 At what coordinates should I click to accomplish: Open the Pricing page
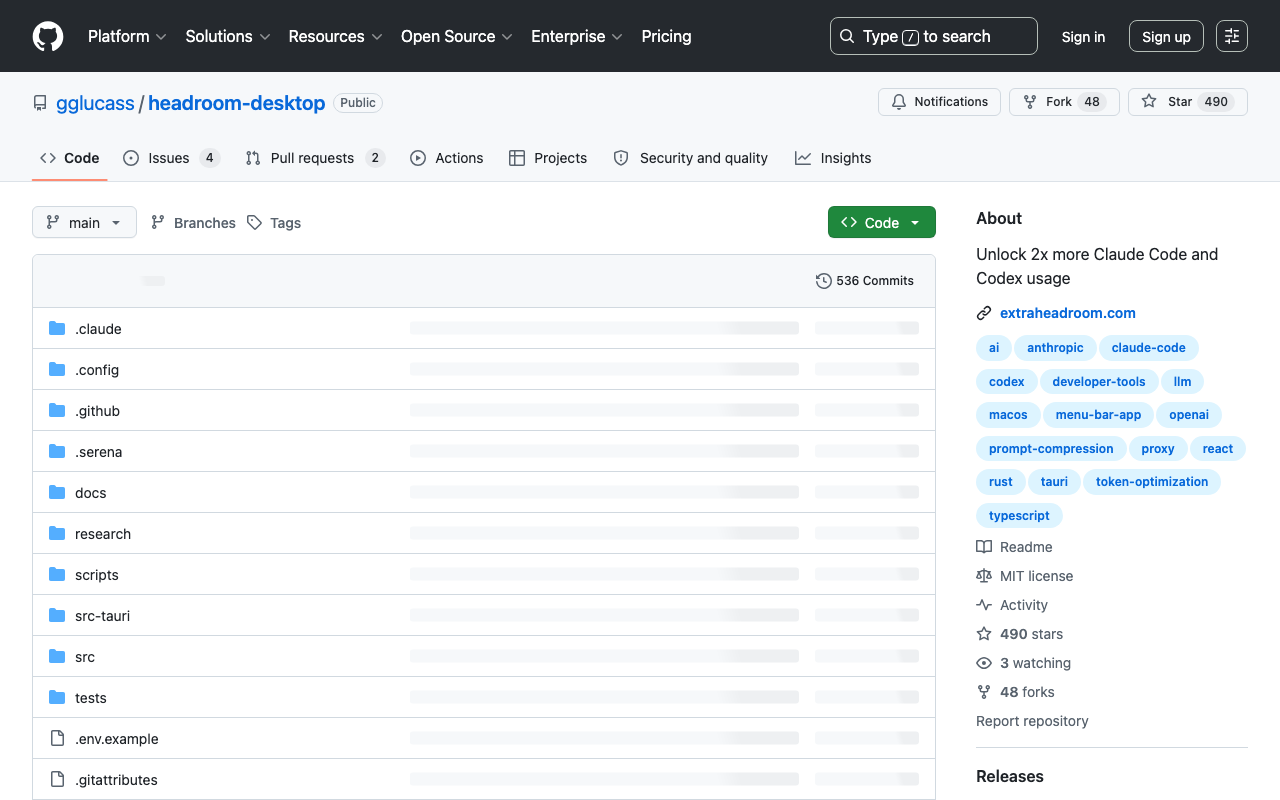[666, 36]
